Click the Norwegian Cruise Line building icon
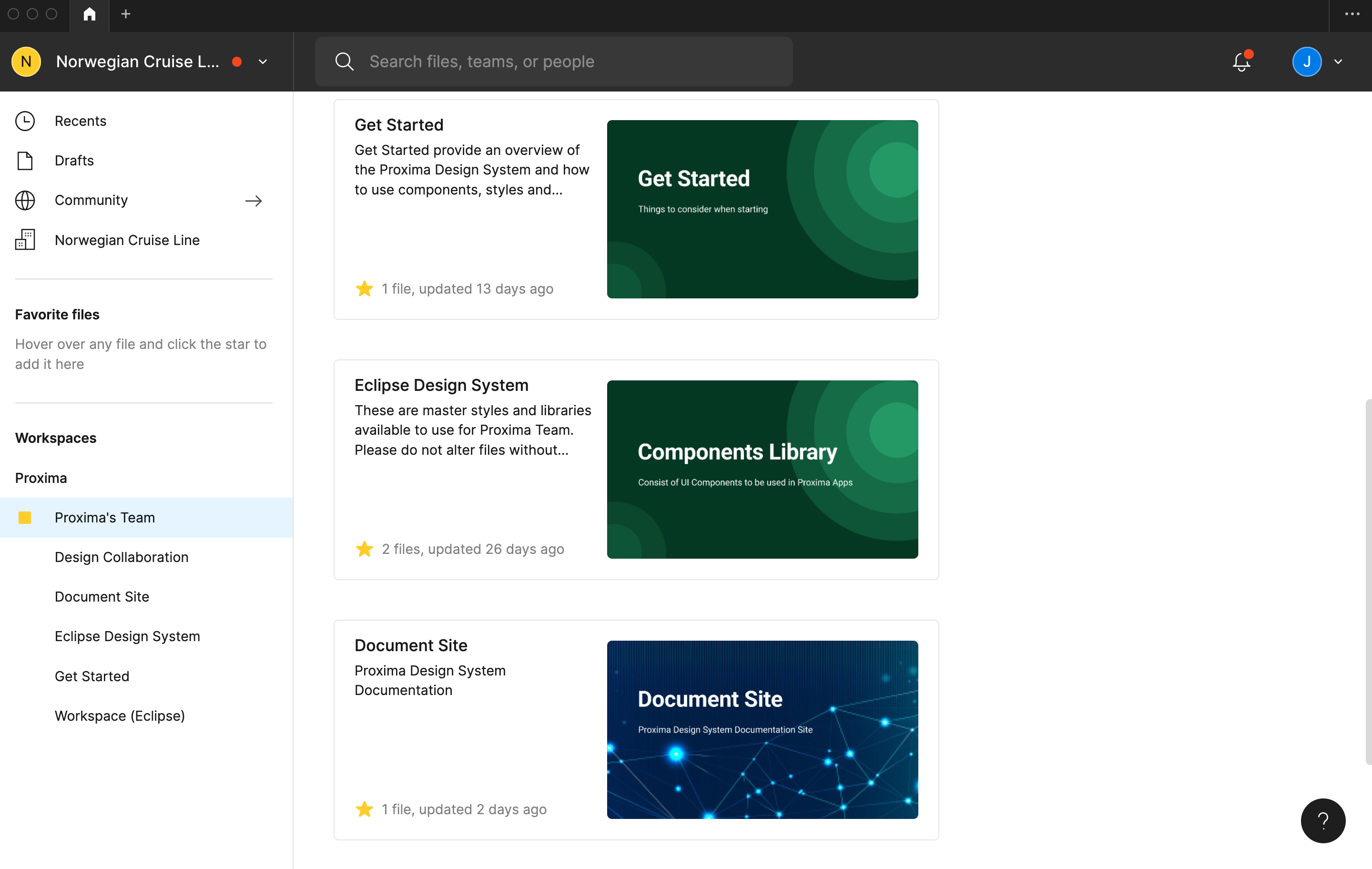The image size is (1372, 869). [x=25, y=240]
